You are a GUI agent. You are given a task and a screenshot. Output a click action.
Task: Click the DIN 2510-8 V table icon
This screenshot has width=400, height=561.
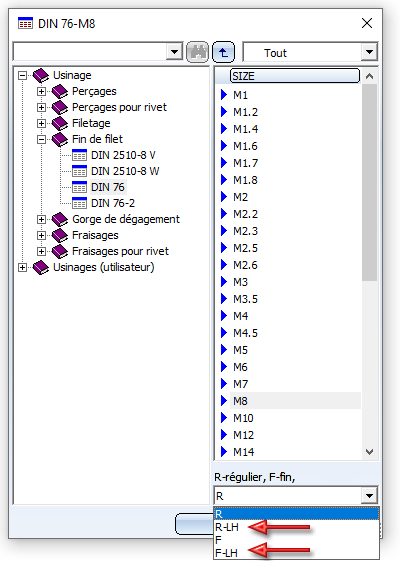tap(79, 155)
